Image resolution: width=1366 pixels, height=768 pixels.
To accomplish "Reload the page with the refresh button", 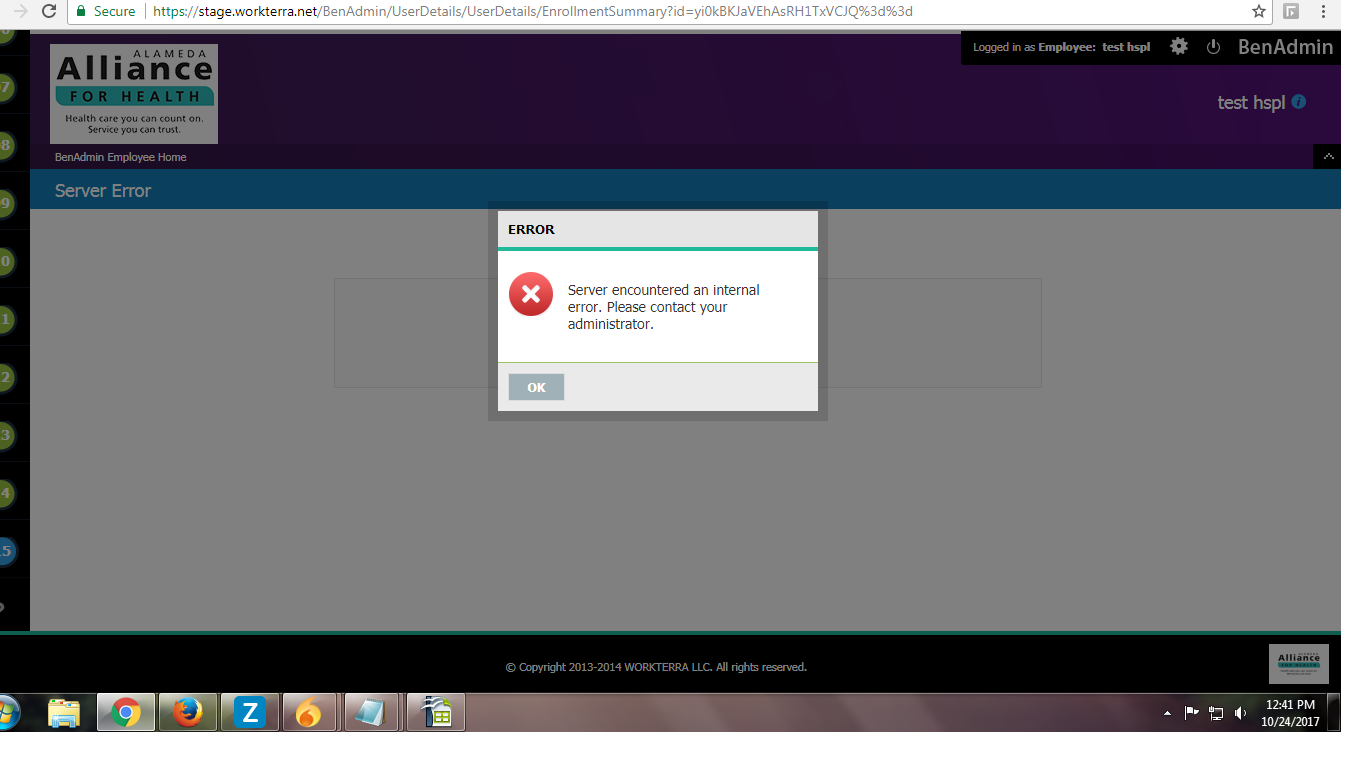I will (x=49, y=11).
